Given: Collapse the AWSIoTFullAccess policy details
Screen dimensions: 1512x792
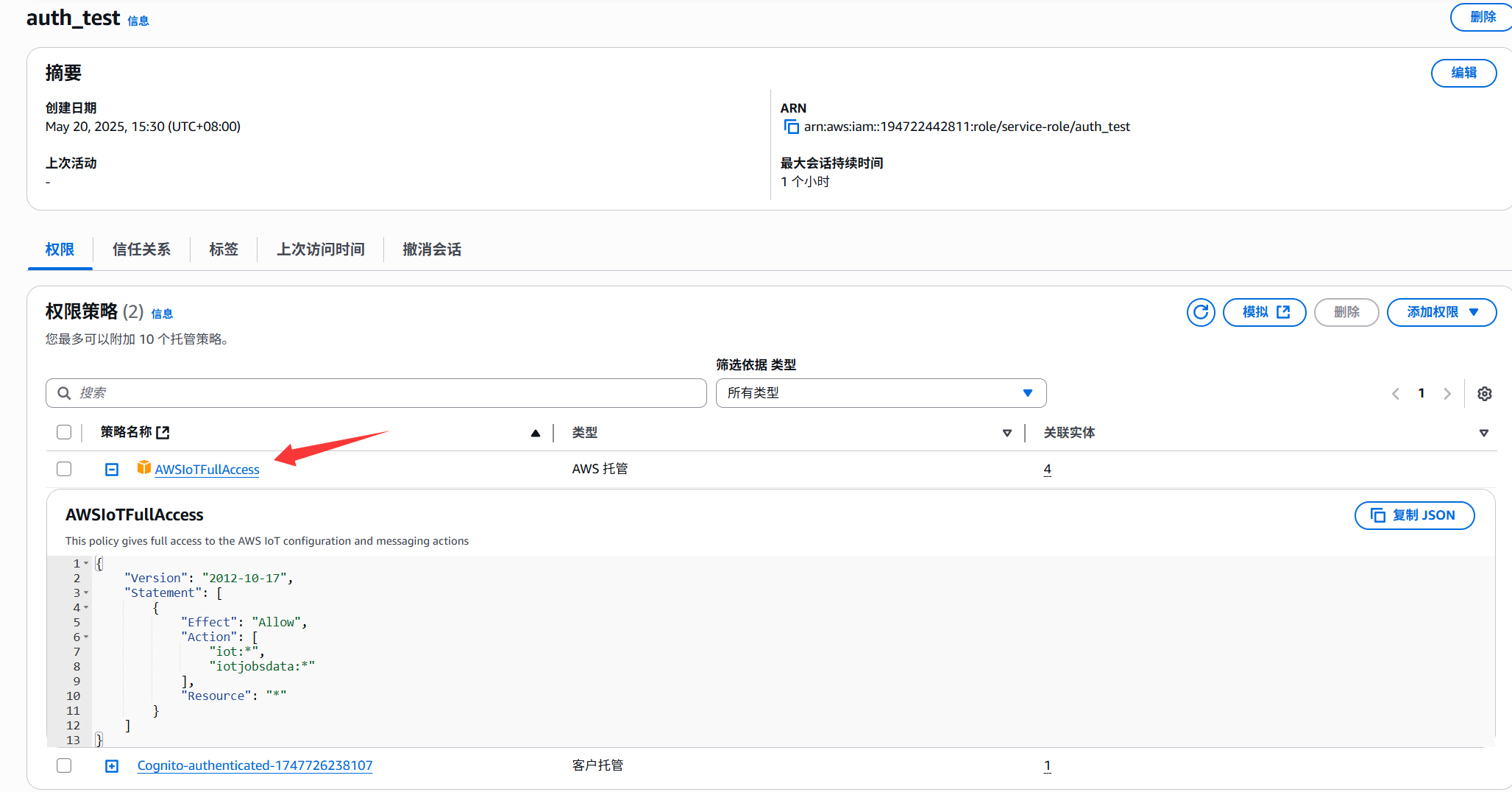Looking at the screenshot, I should [x=112, y=470].
